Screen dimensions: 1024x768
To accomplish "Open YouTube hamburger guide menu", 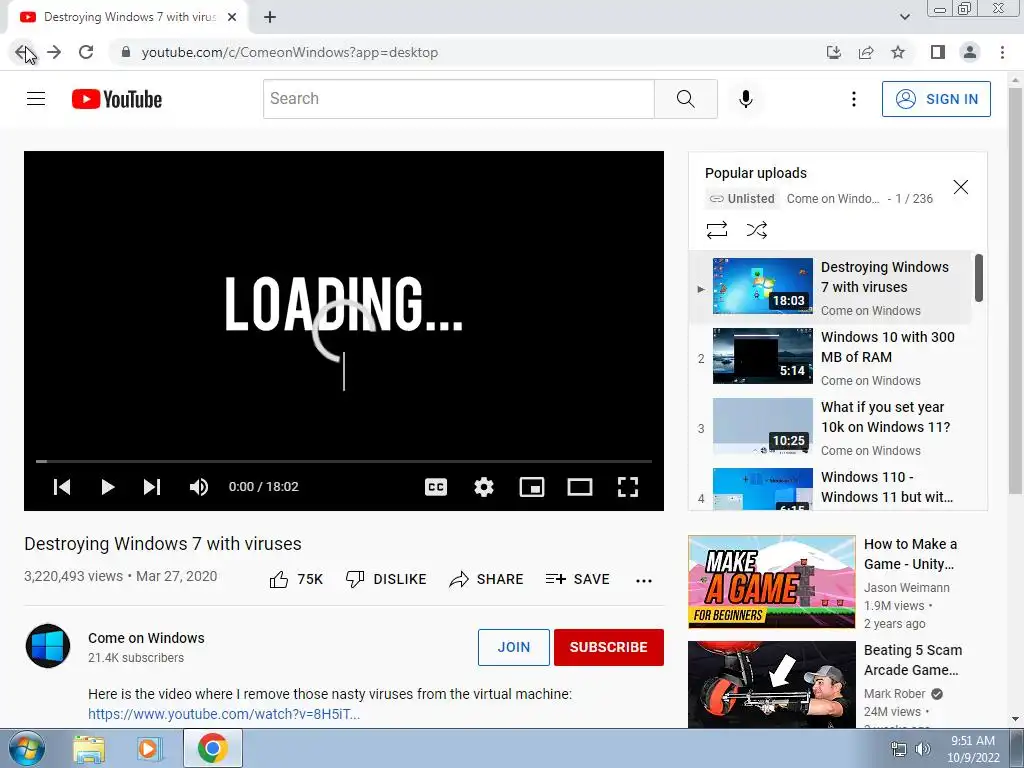I will click(x=36, y=99).
